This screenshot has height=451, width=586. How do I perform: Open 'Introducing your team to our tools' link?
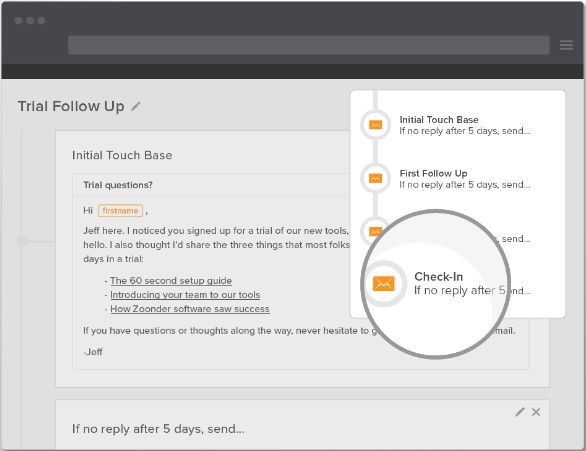pyautogui.click(x=185, y=295)
